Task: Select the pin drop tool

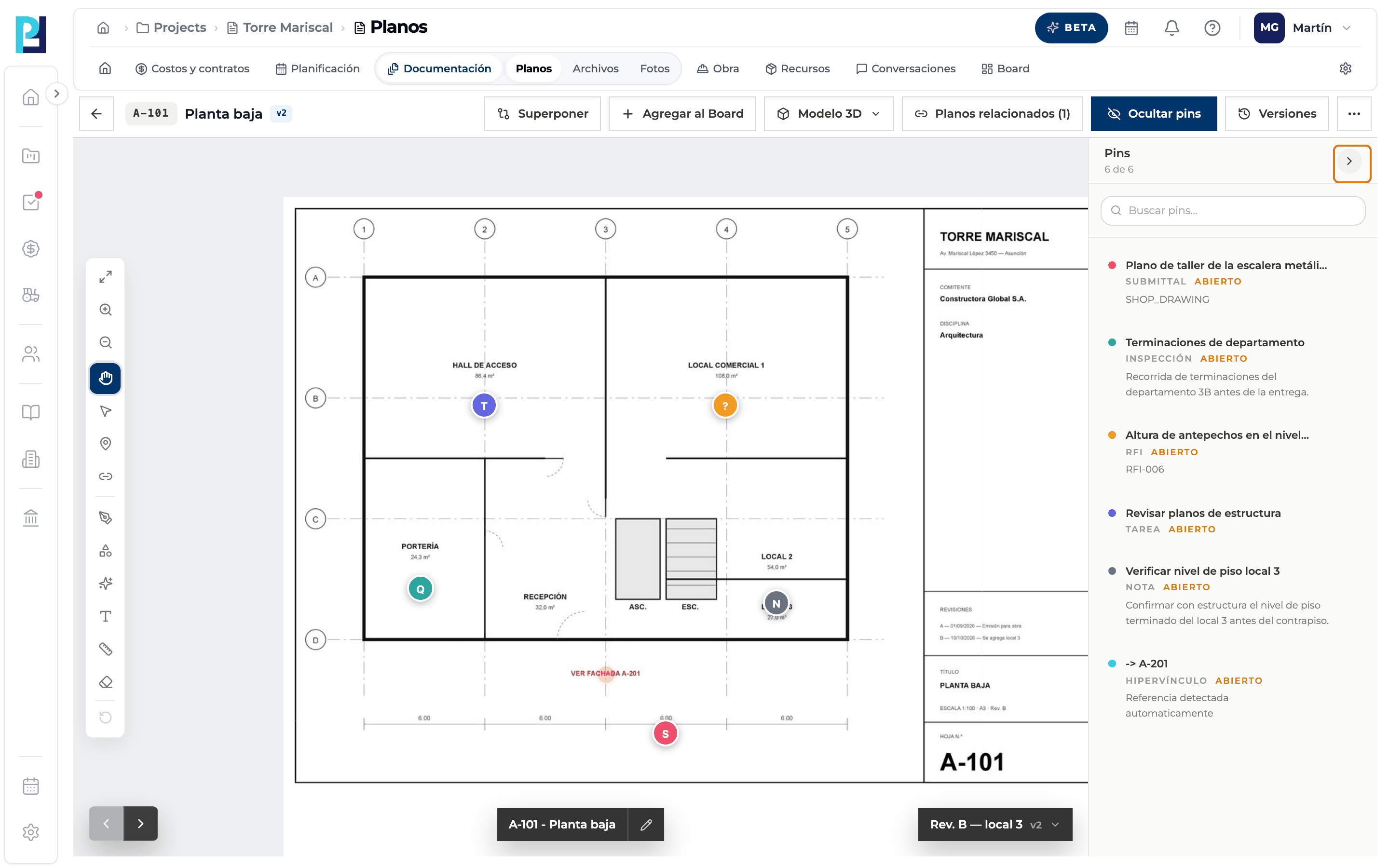Action: point(105,444)
